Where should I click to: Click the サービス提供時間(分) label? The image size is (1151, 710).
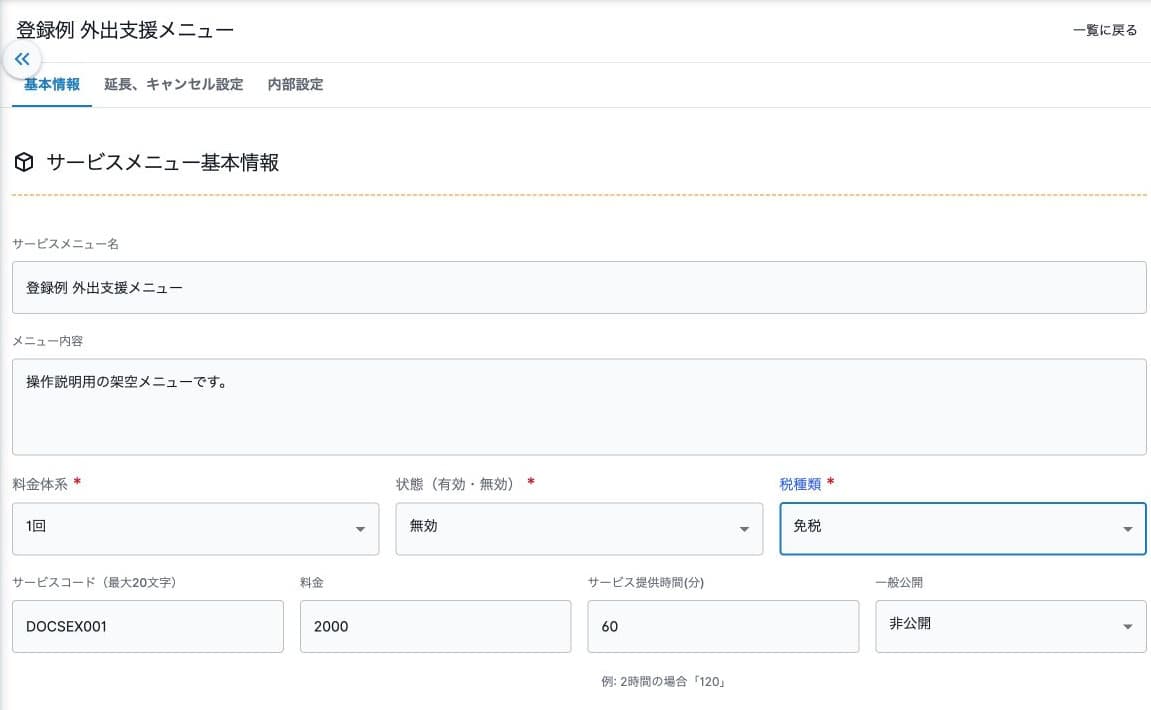646,582
